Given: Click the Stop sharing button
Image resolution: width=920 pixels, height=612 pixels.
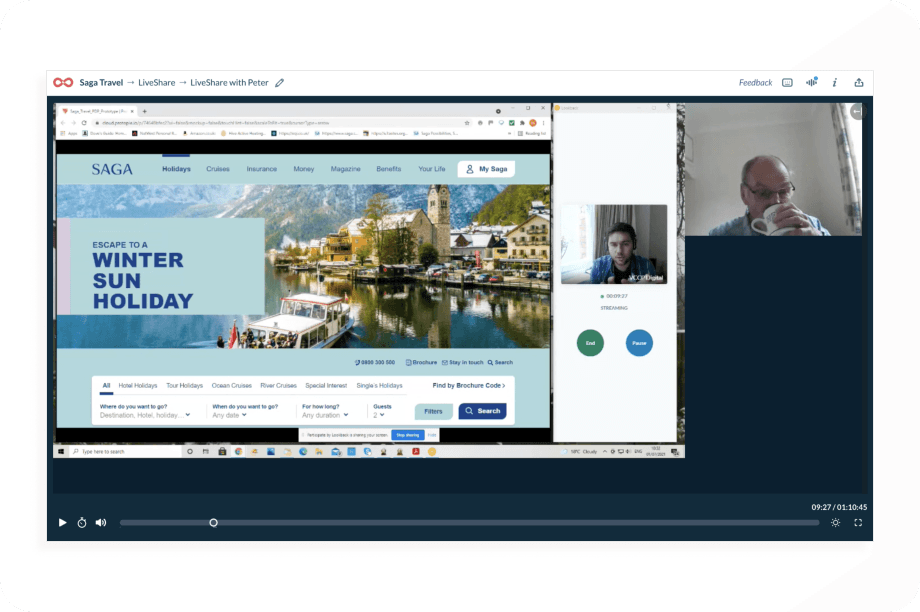Looking at the screenshot, I should point(408,435).
